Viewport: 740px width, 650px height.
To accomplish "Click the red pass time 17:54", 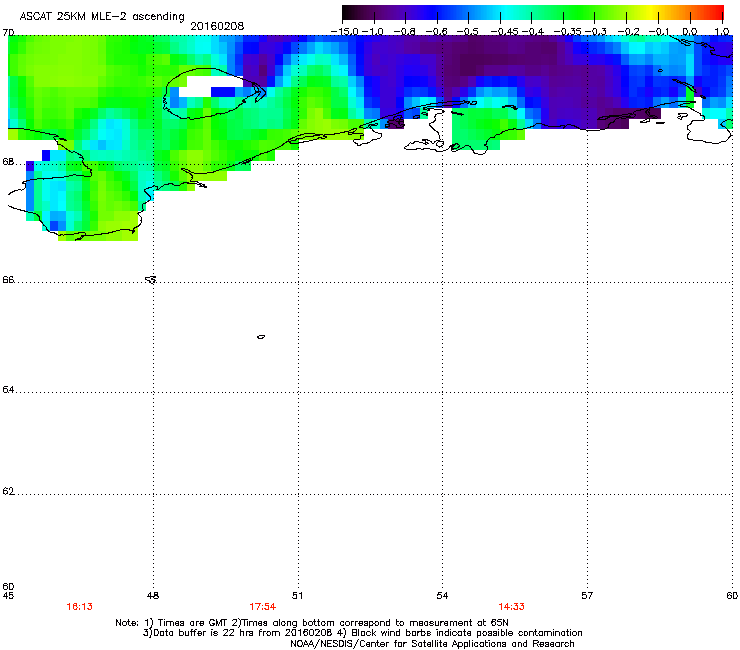I will (262, 607).
